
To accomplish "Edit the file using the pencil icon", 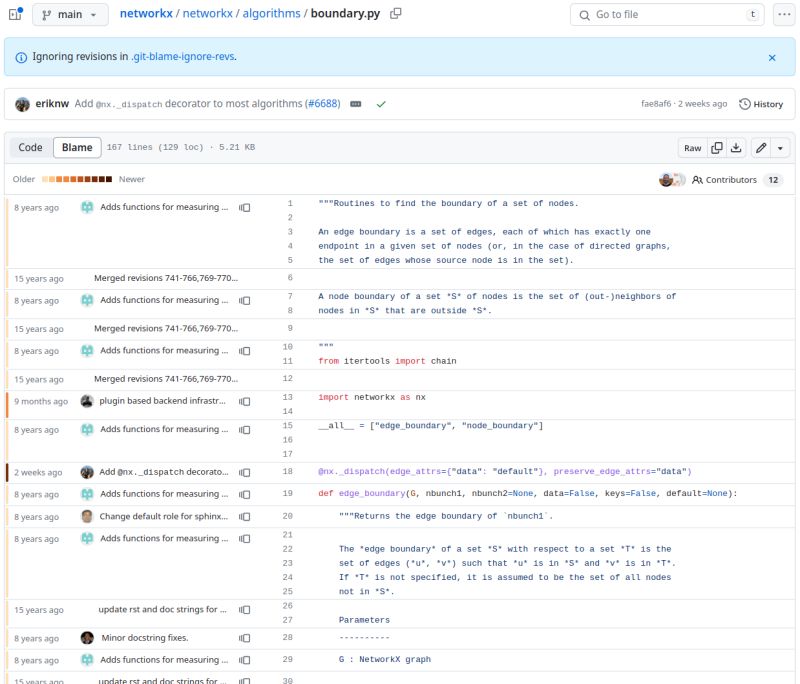I will point(761,147).
